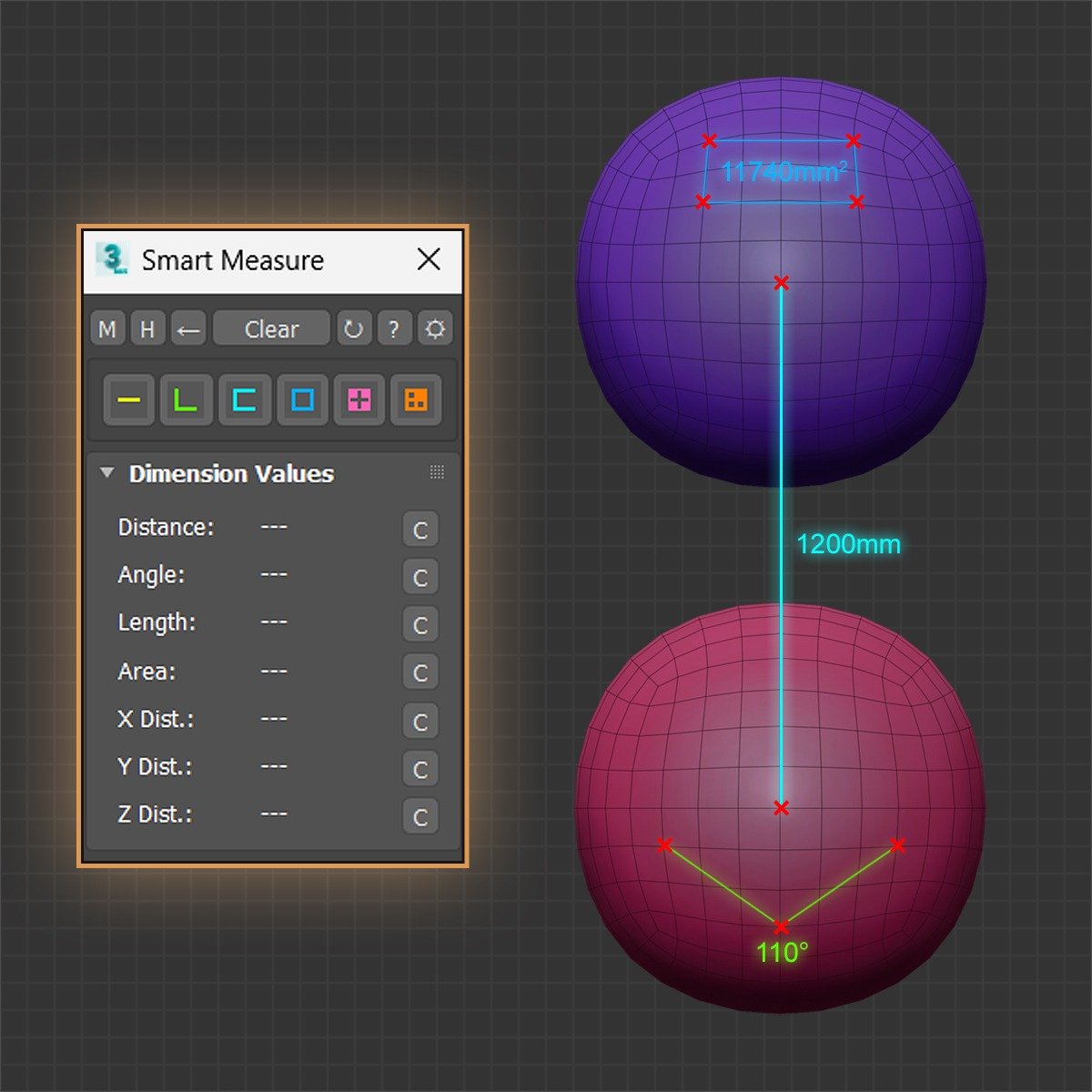The width and height of the screenshot is (1092, 1092).
Task: Select the pink plus measure tool
Action: (359, 399)
